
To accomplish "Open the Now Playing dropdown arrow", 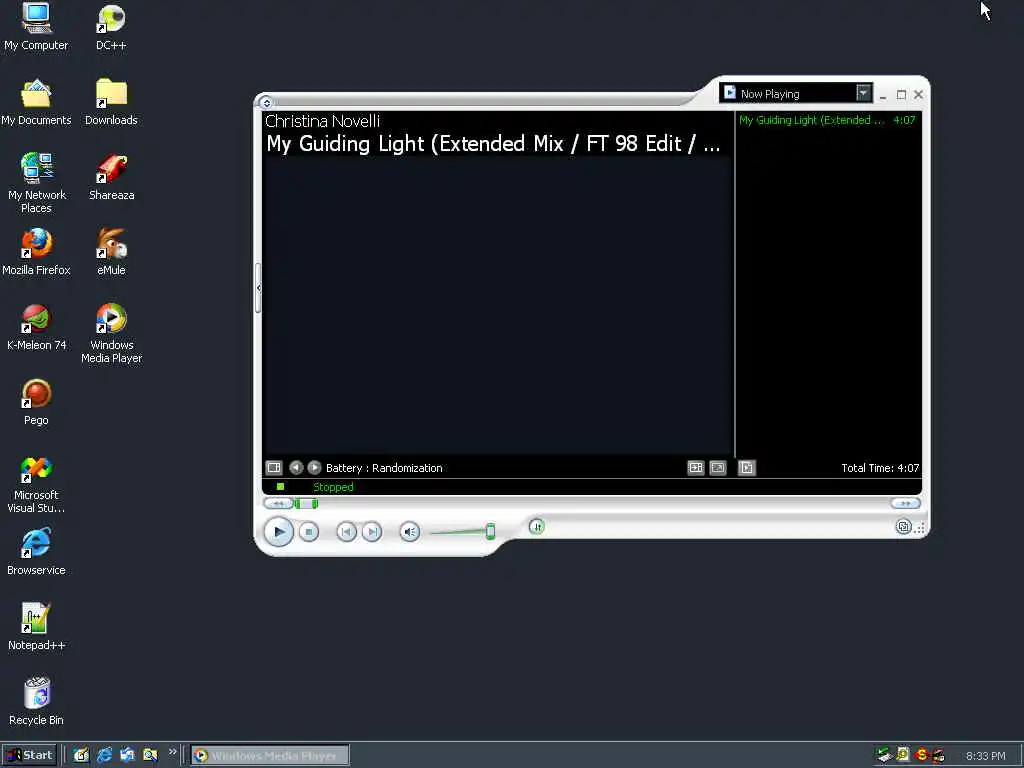I will [x=863, y=93].
